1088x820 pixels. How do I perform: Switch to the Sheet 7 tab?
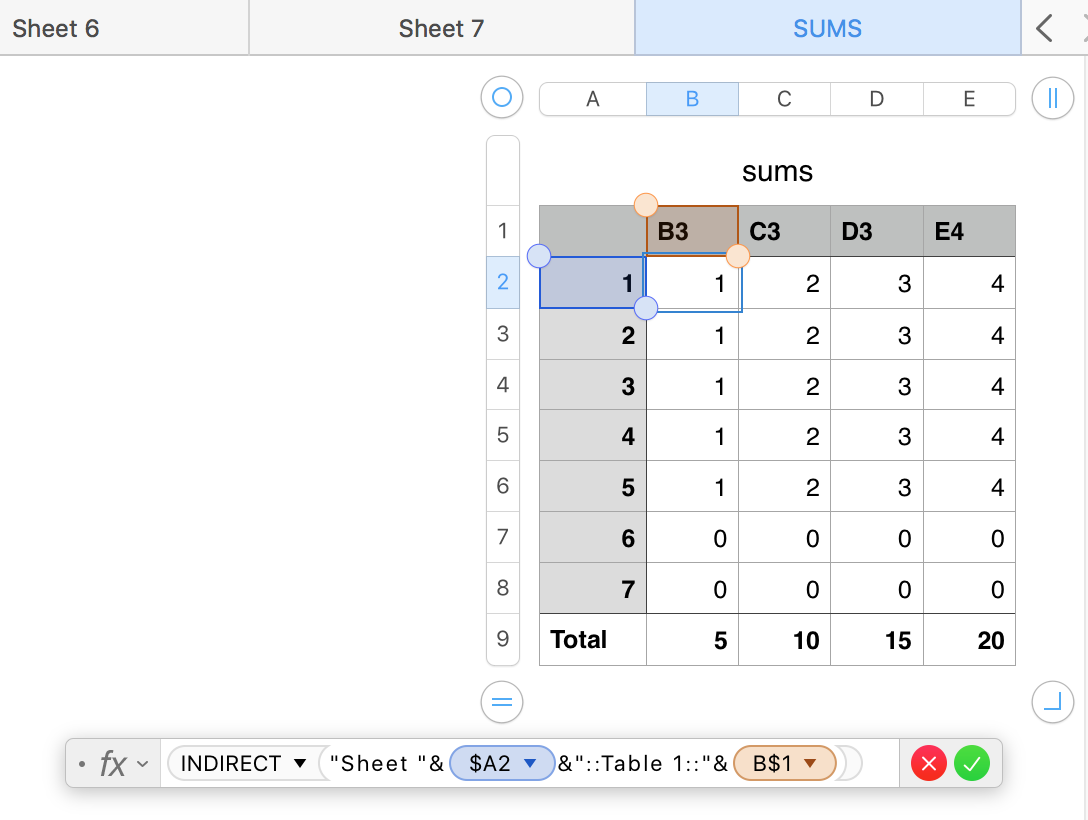pos(441,28)
